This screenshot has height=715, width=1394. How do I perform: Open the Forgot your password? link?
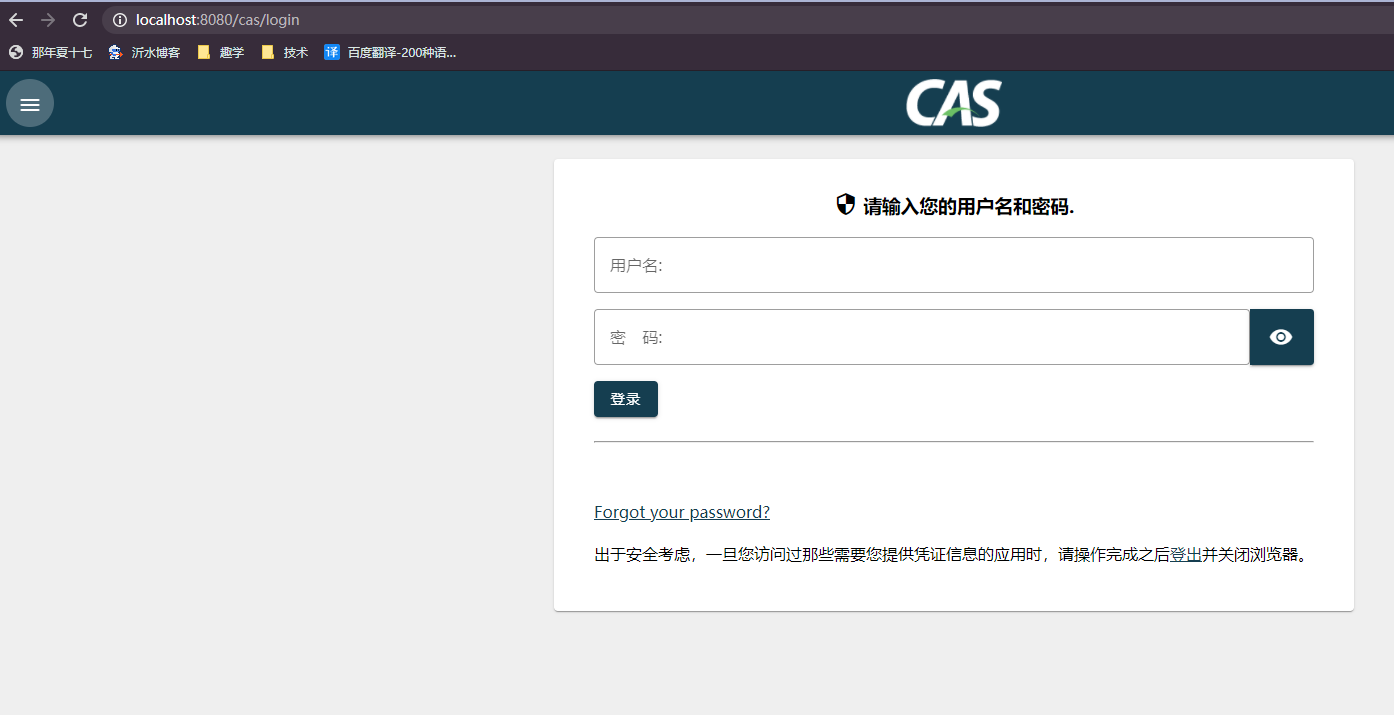pos(682,512)
